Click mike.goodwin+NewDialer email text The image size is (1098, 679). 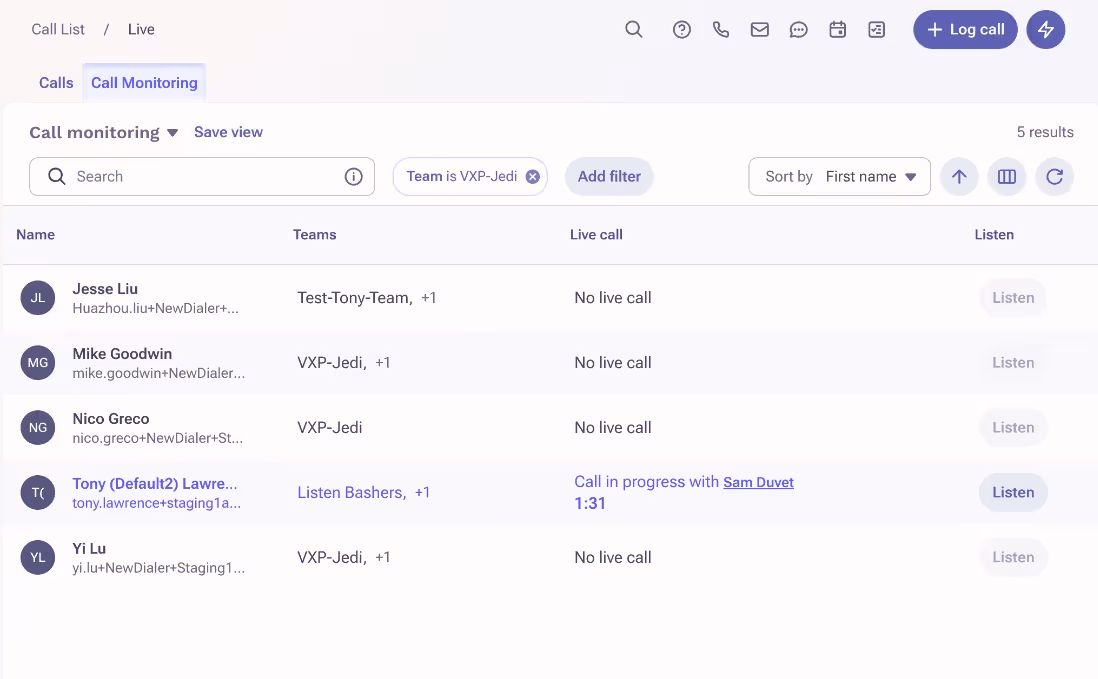(159, 373)
